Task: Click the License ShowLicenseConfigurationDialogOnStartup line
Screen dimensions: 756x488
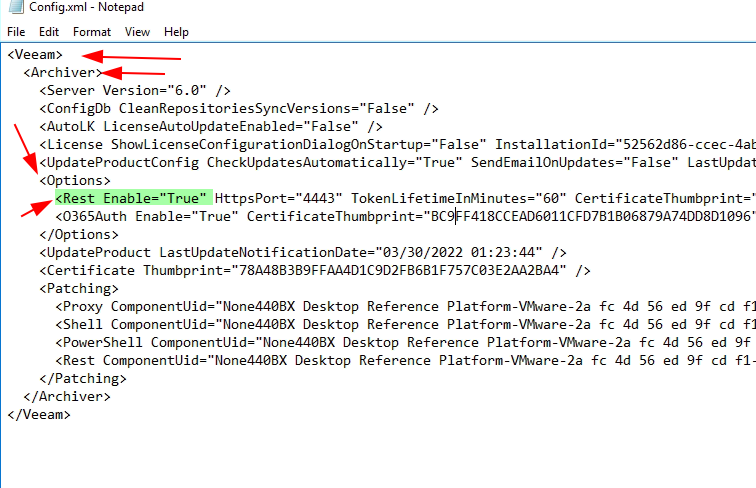Action: 398,145
